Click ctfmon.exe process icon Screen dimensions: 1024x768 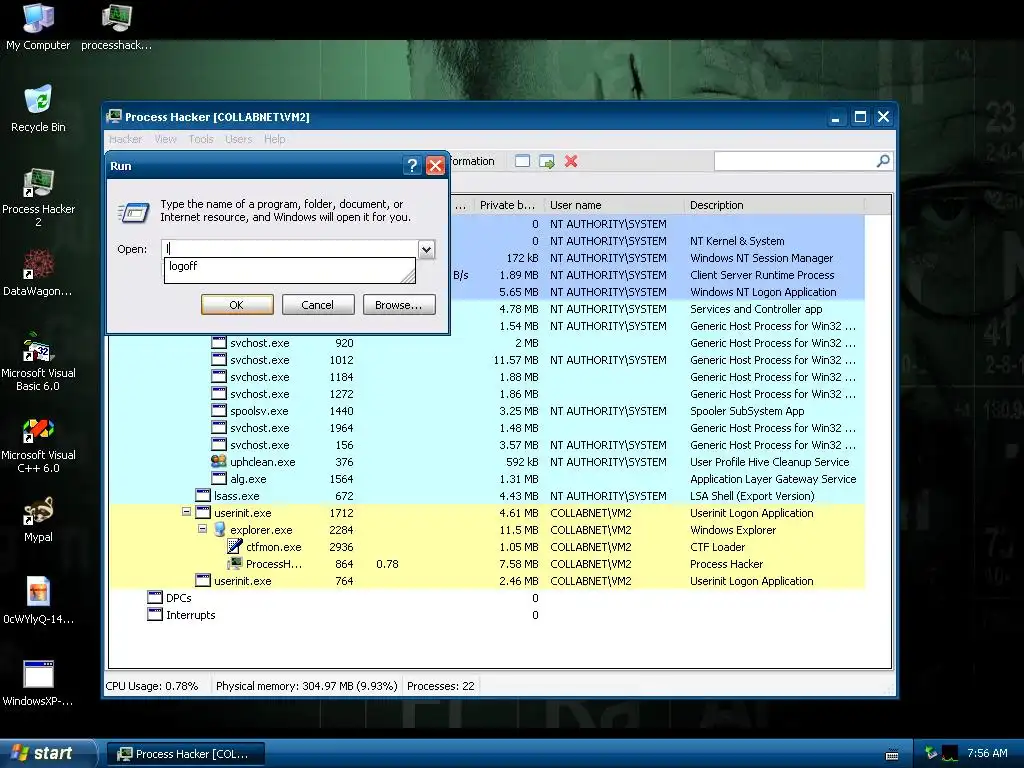234,547
